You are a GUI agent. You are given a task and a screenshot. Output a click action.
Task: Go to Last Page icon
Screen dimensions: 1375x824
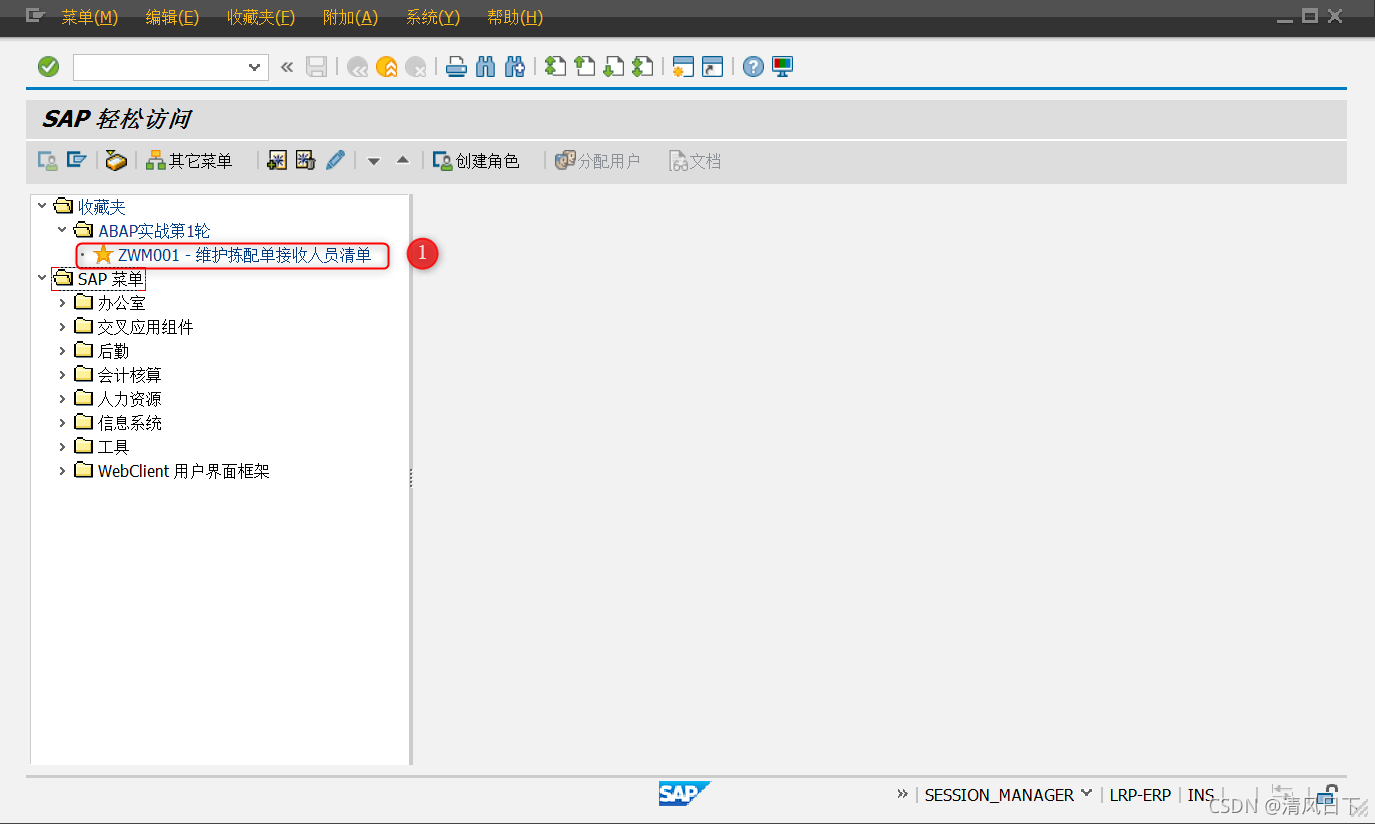coord(642,67)
